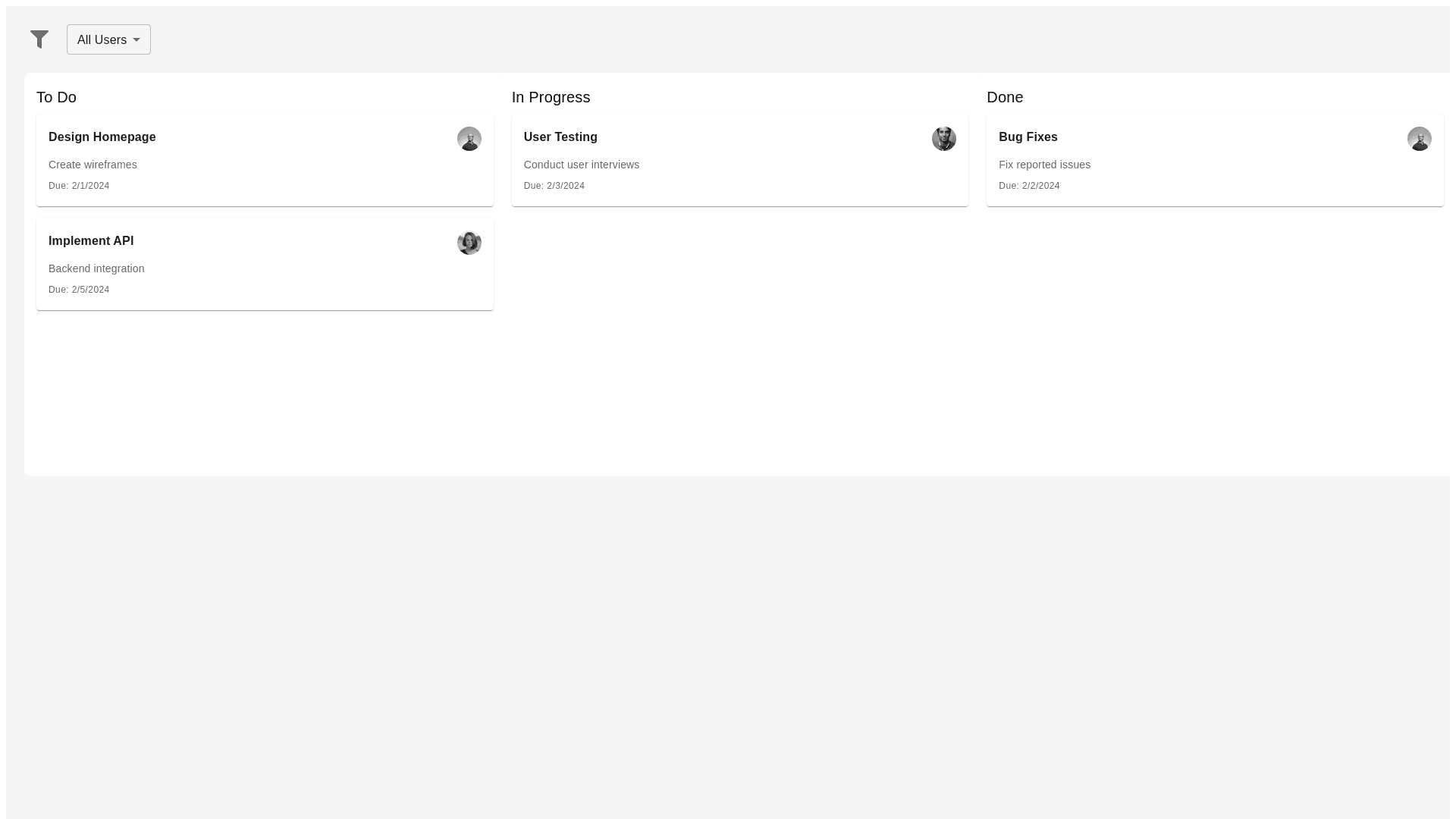Click the Fix reported issues description
Image resolution: width=1456 pixels, height=819 pixels.
[1044, 165]
